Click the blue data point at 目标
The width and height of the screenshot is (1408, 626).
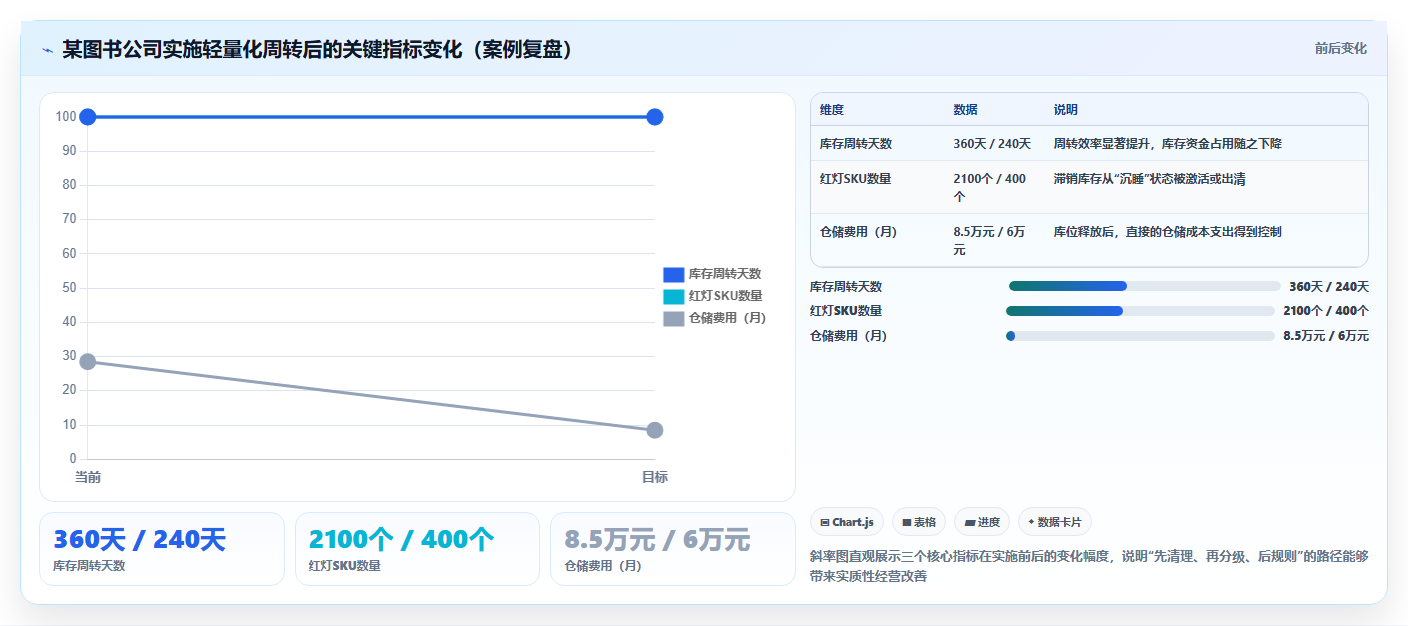[x=655, y=117]
